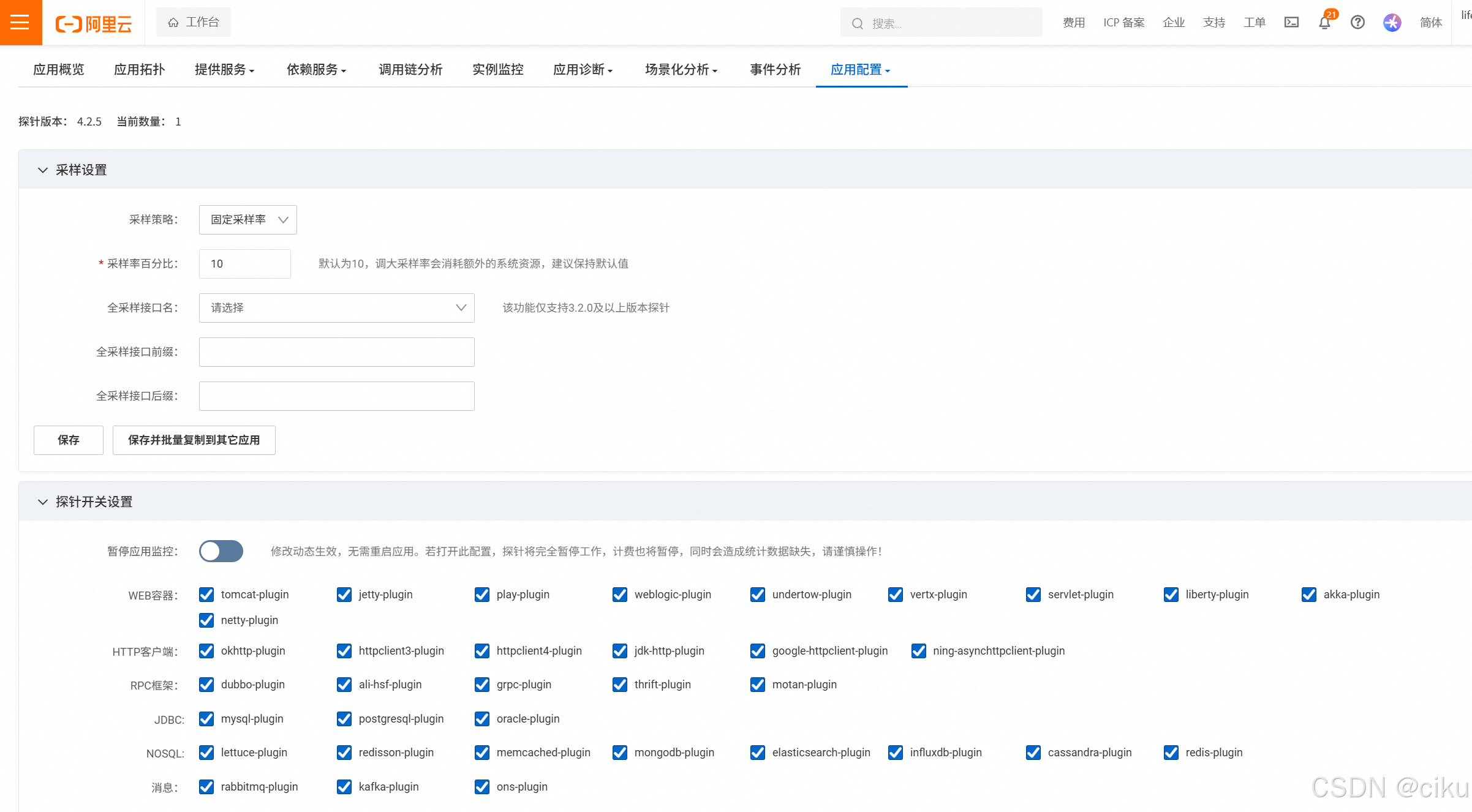Image resolution: width=1472 pixels, height=812 pixels.
Task: Open the 费用 link
Action: [x=1074, y=23]
